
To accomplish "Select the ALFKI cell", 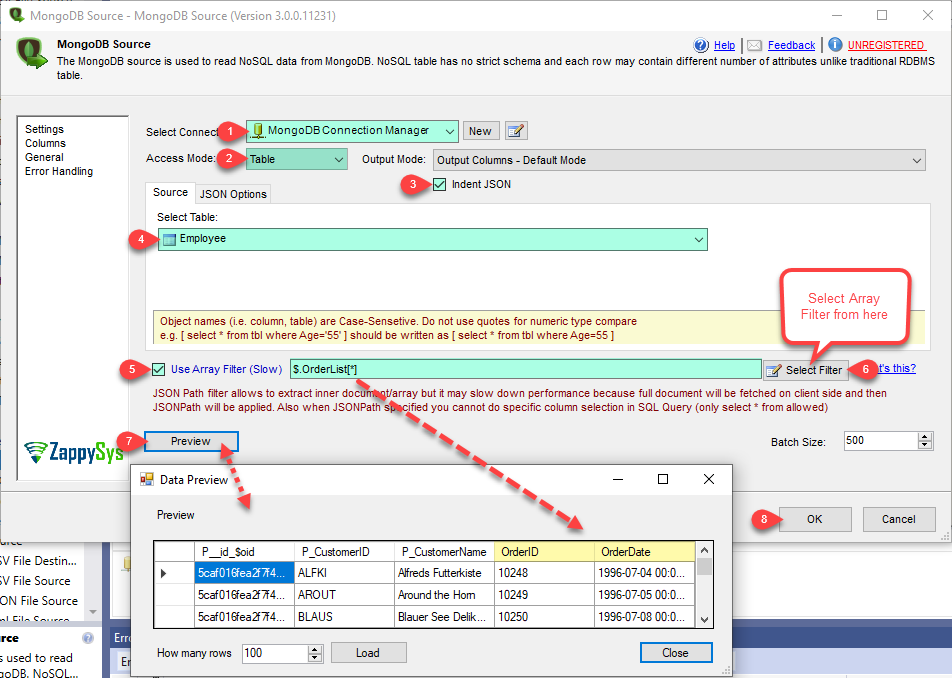I will [344, 573].
